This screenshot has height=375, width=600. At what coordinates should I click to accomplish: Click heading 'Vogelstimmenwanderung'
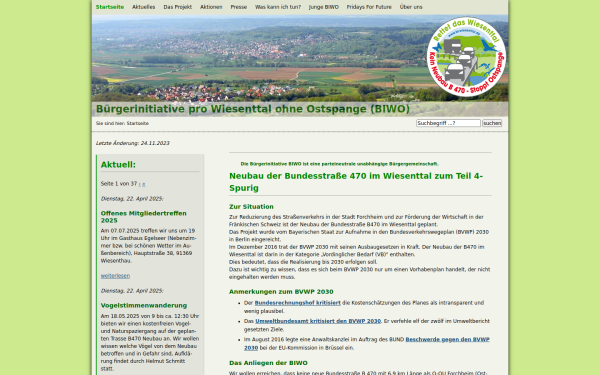(x=144, y=305)
